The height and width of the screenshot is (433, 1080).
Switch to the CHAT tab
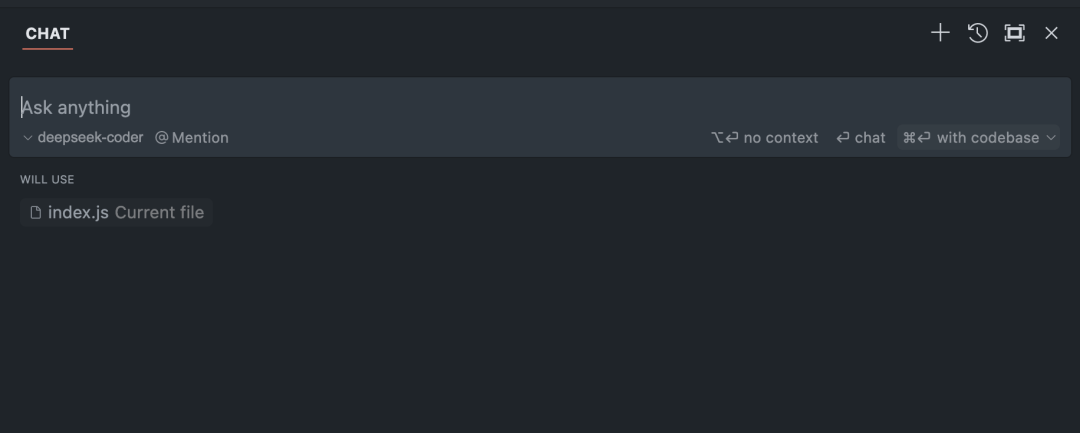click(48, 33)
